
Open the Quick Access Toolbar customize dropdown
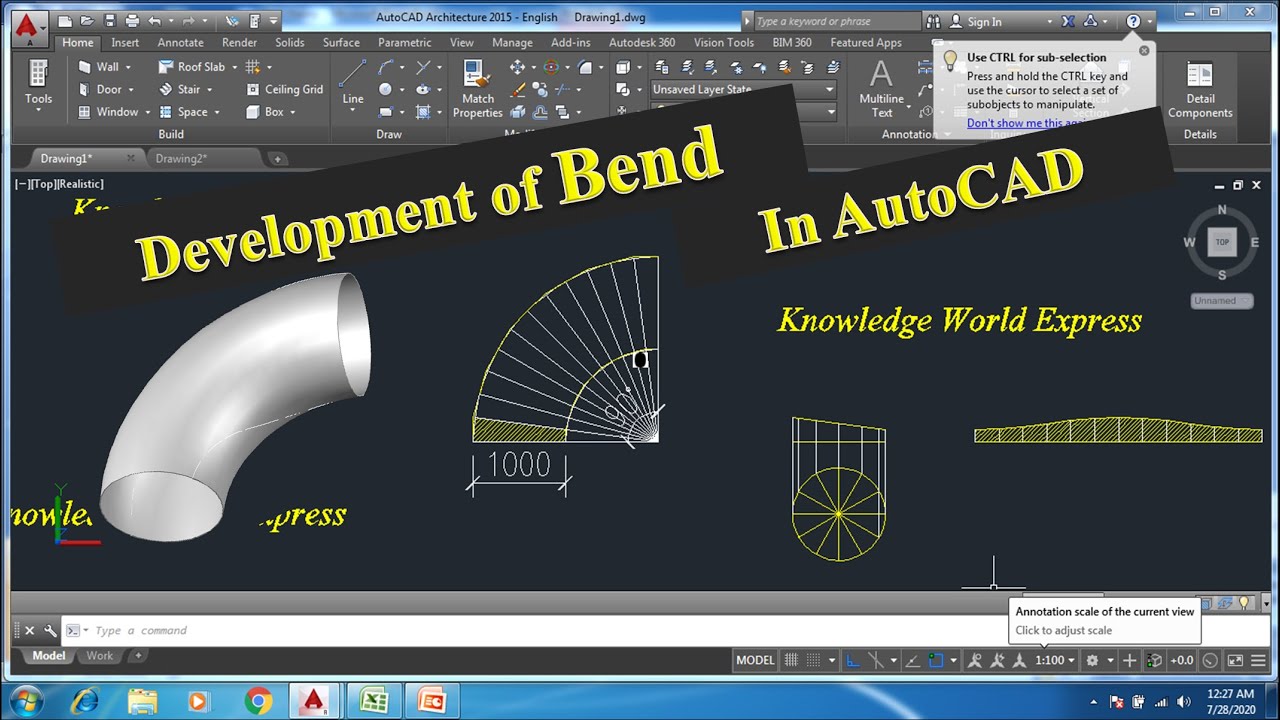(x=274, y=20)
